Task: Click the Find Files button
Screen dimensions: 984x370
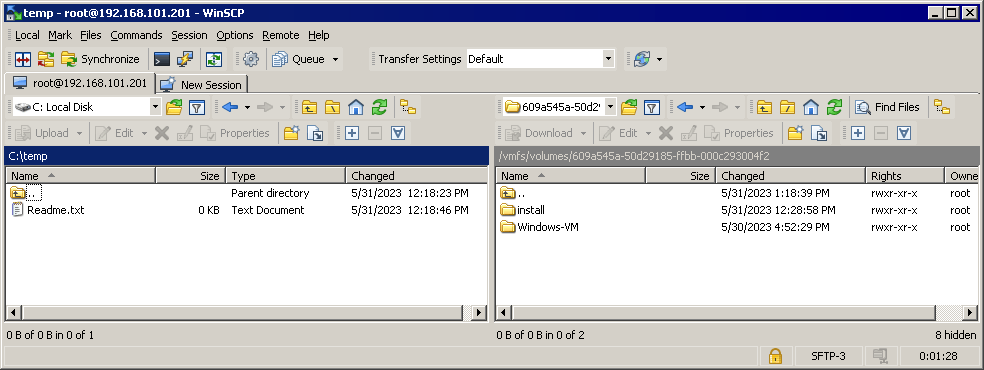Action: [x=888, y=107]
